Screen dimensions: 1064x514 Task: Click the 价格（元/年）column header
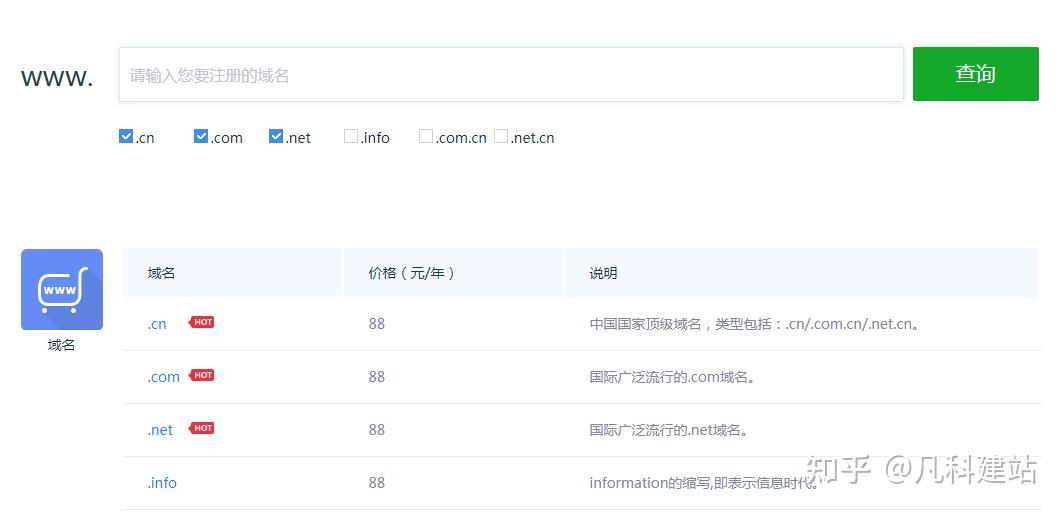[412, 273]
